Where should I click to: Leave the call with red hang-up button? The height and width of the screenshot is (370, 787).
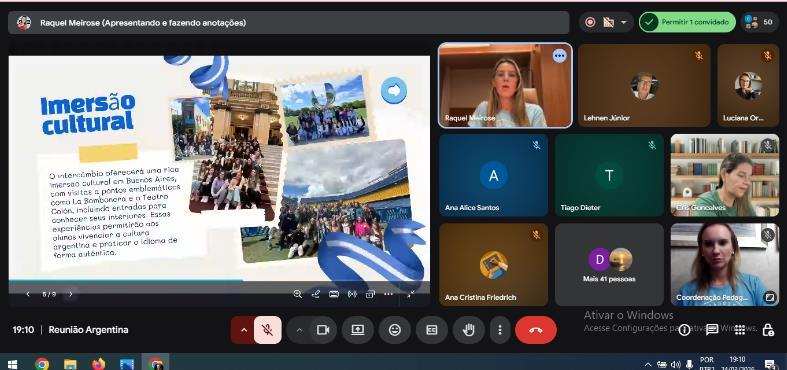(x=536, y=330)
